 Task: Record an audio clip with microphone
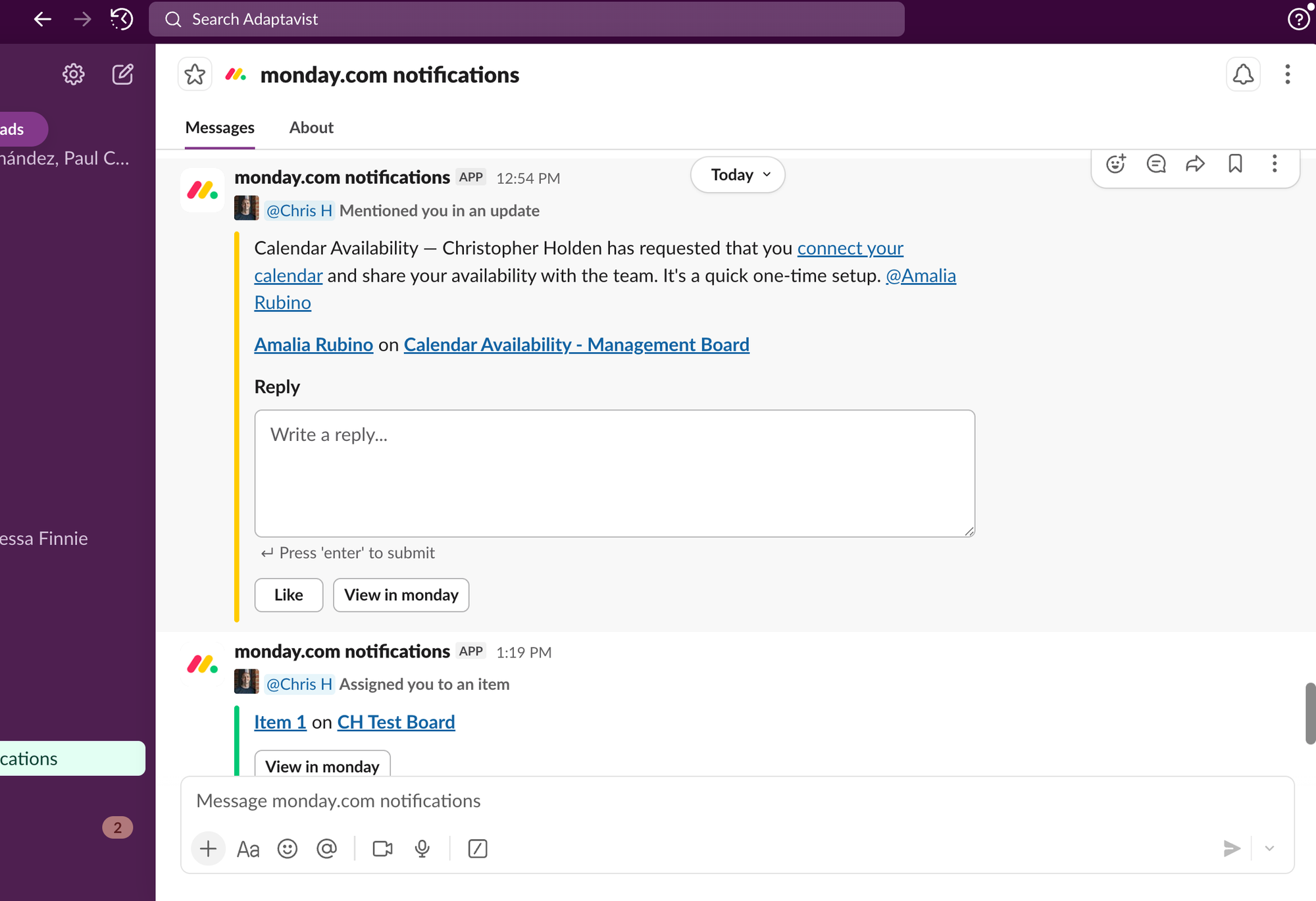coord(422,849)
